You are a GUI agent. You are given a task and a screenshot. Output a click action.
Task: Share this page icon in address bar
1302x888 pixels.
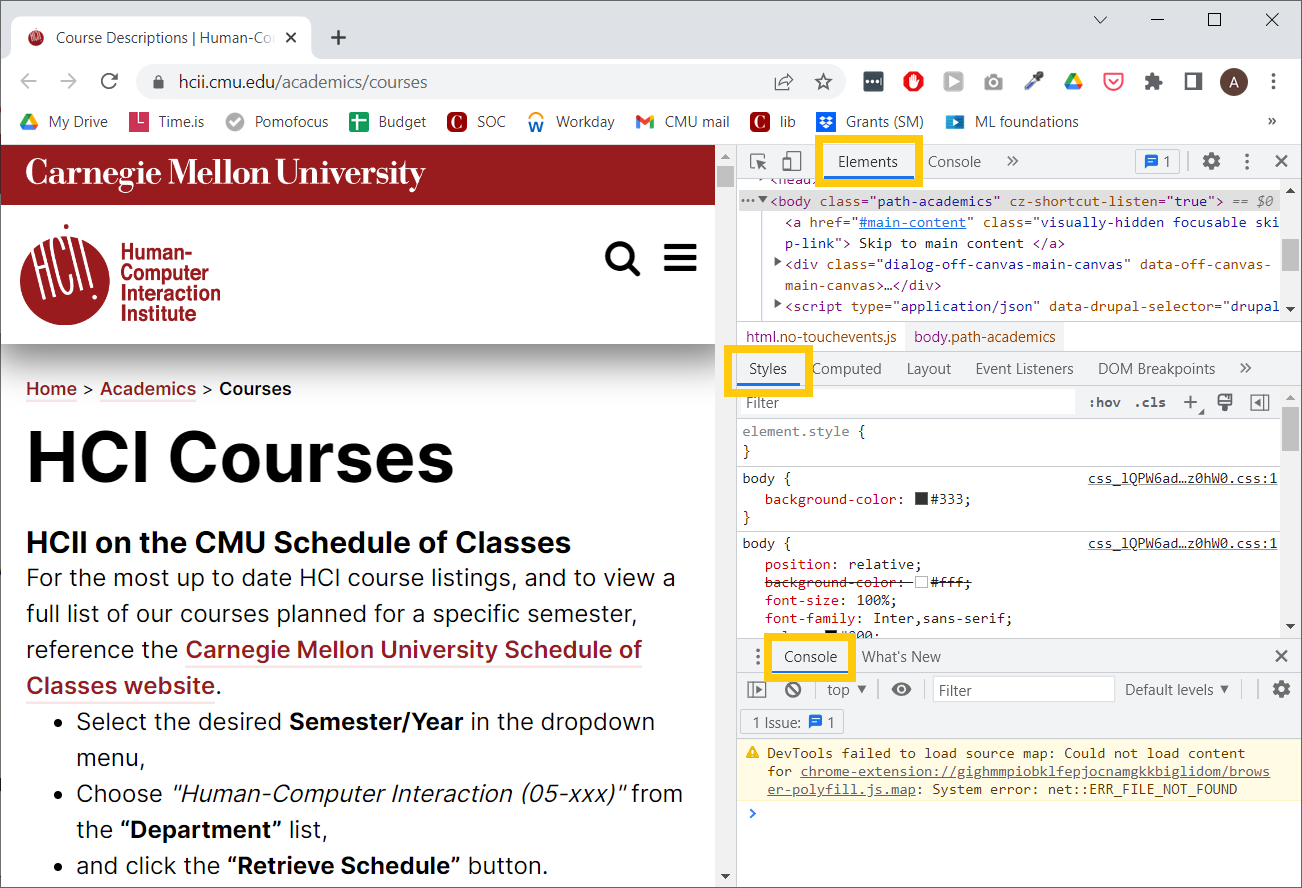784,82
